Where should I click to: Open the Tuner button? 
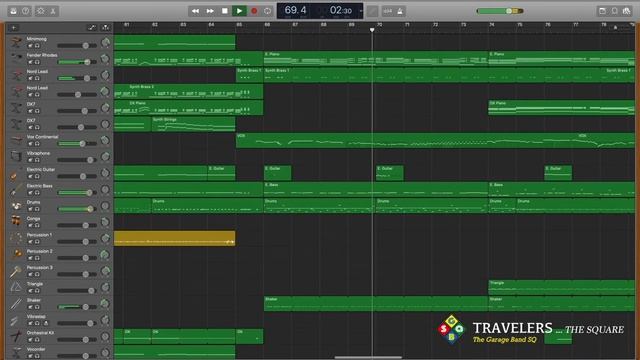tap(372, 11)
